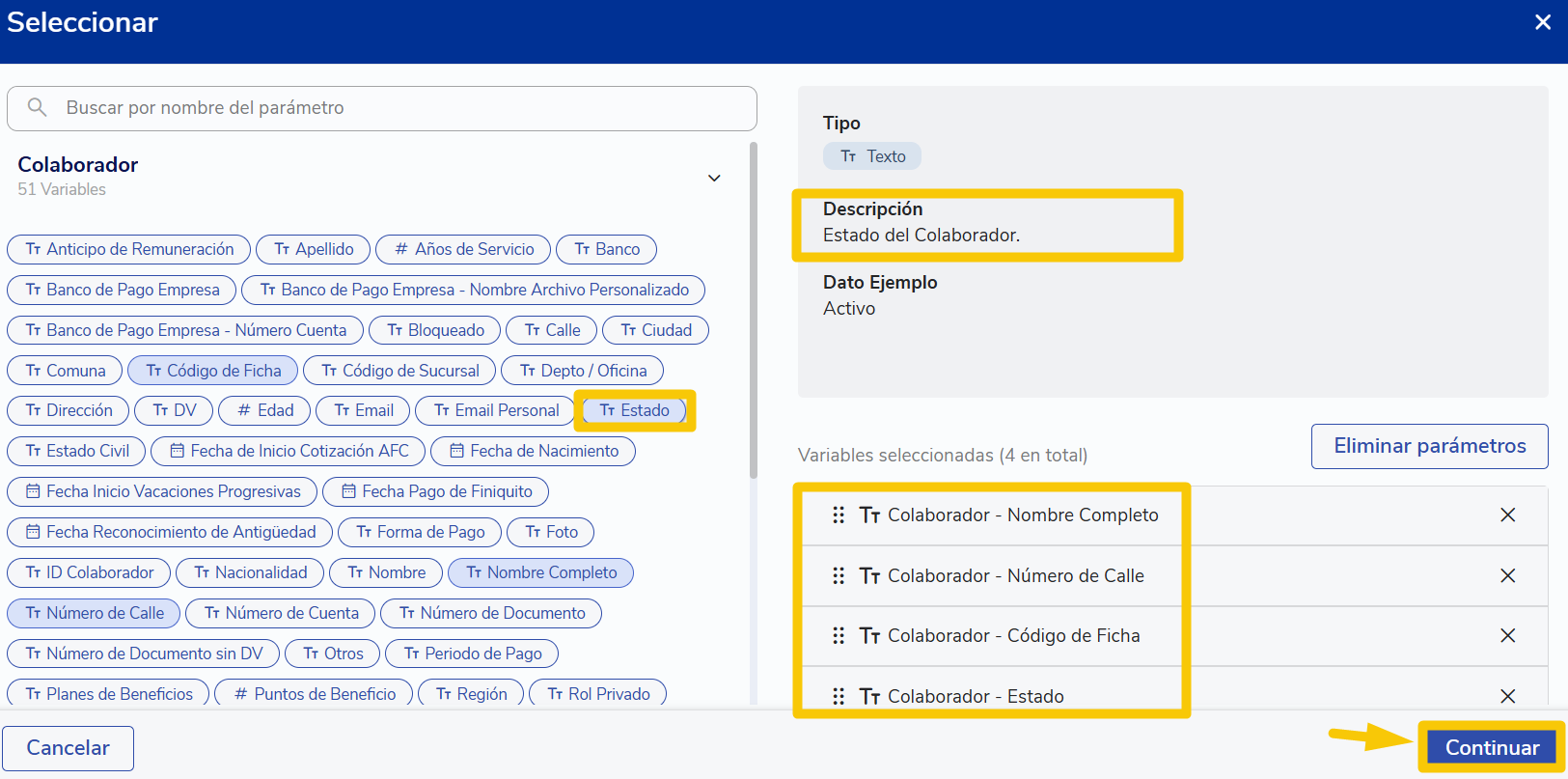Click drag handle of Código de Ficha row
The height and width of the screenshot is (779, 1568).
tap(839, 636)
